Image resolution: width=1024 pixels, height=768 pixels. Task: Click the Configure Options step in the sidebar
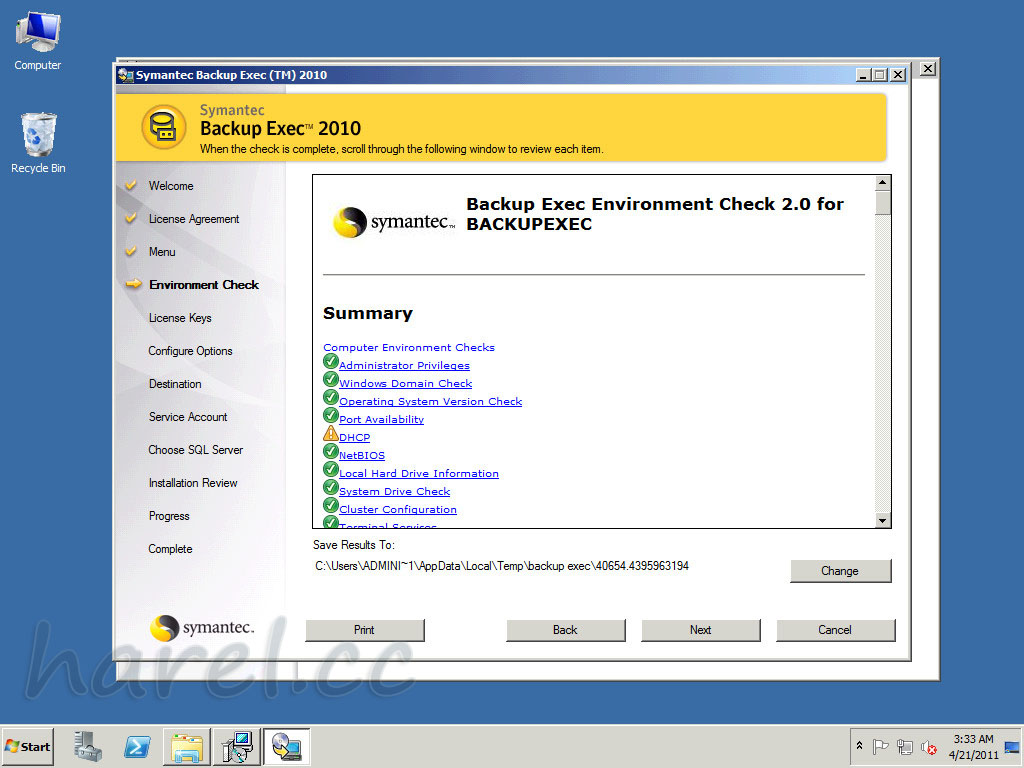[x=190, y=351]
